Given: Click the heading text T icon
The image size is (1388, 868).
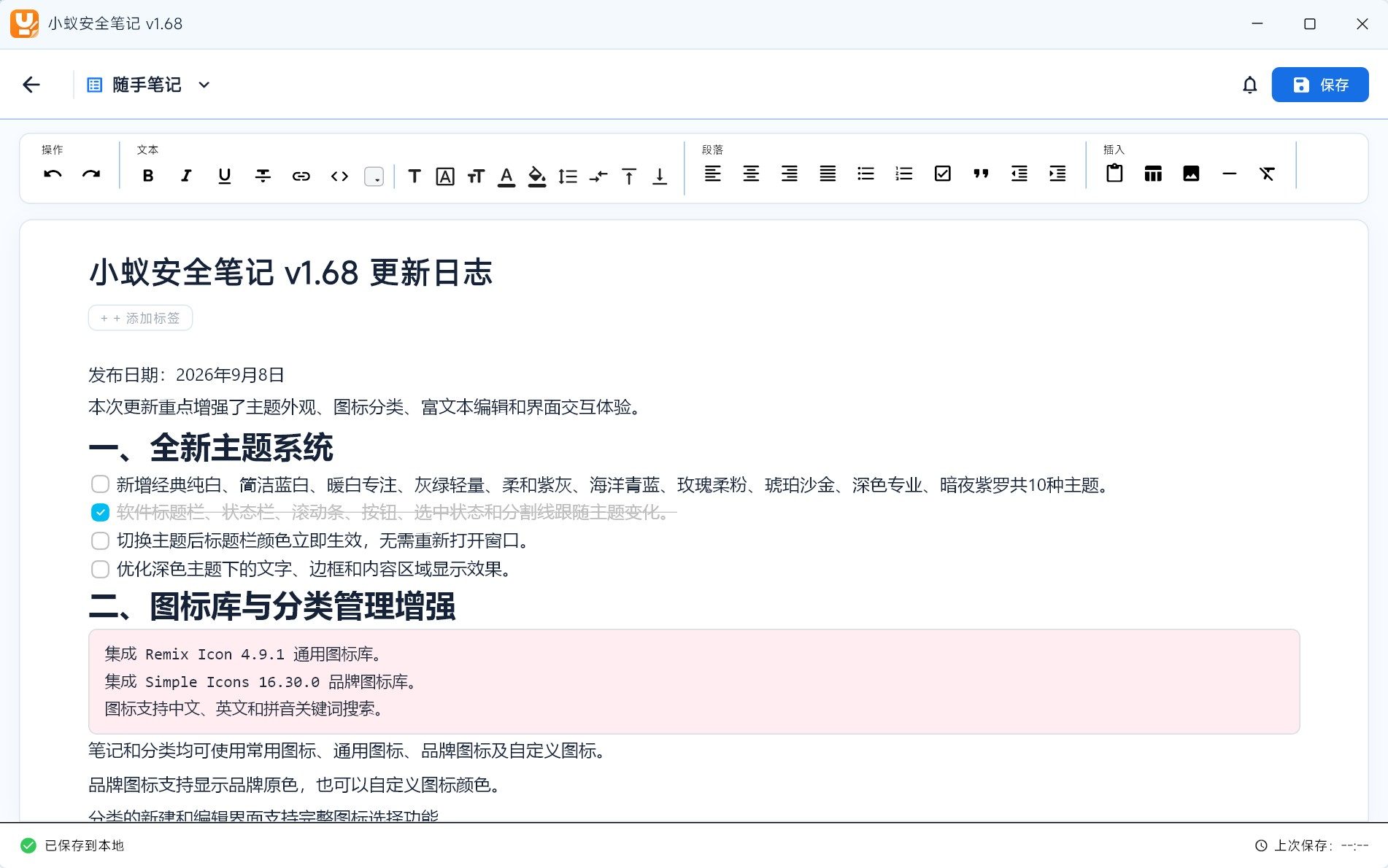Looking at the screenshot, I should coord(415,175).
